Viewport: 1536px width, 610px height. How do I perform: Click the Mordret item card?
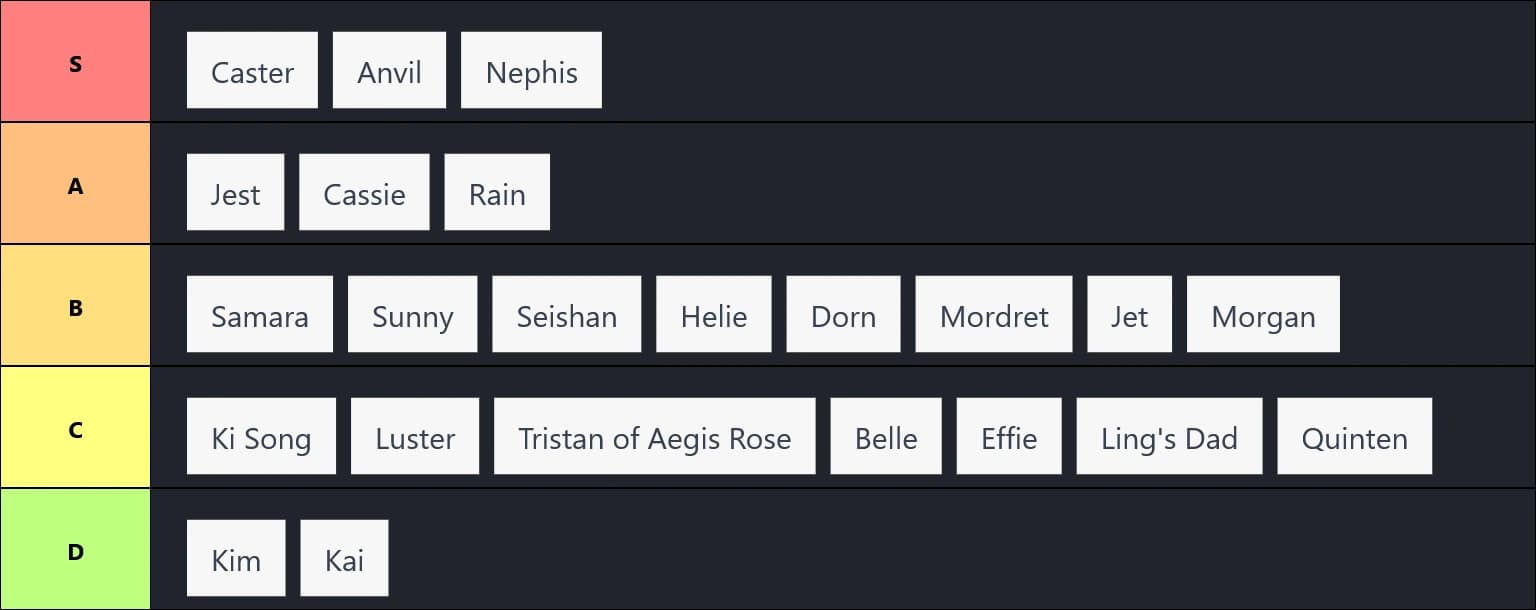click(x=993, y=315)
